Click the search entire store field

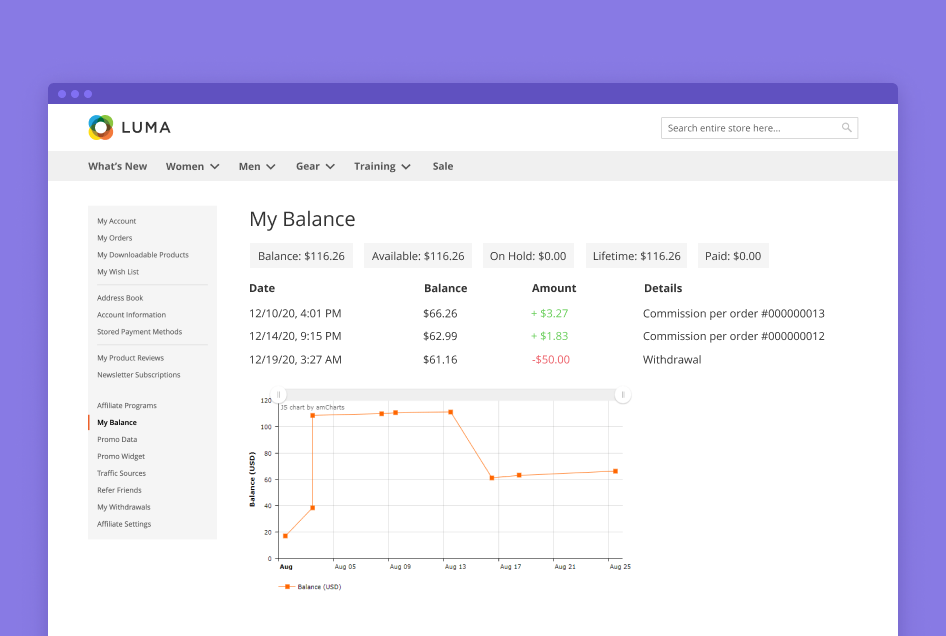[x=750, y=128]
